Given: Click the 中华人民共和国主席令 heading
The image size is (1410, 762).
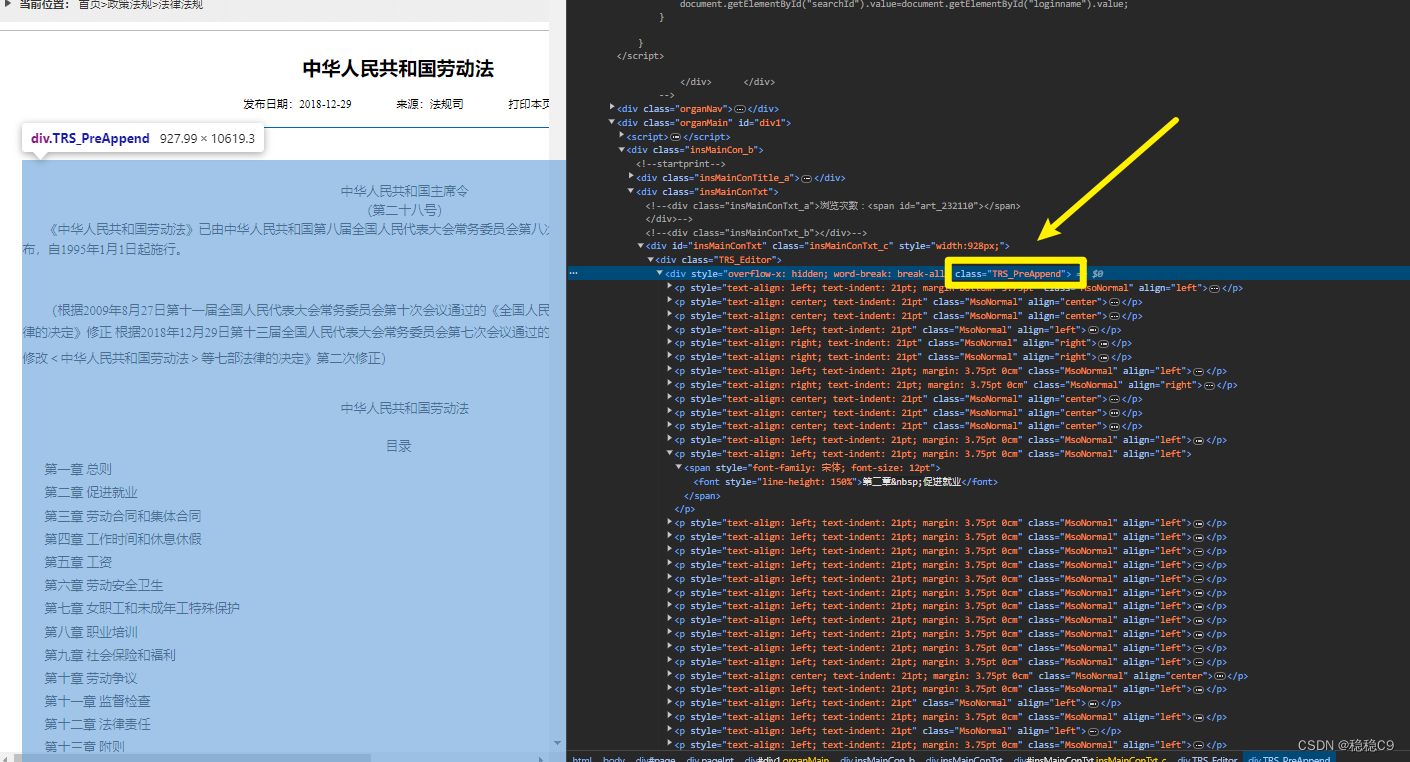Looking at the screenshot, I should point(405,191).
